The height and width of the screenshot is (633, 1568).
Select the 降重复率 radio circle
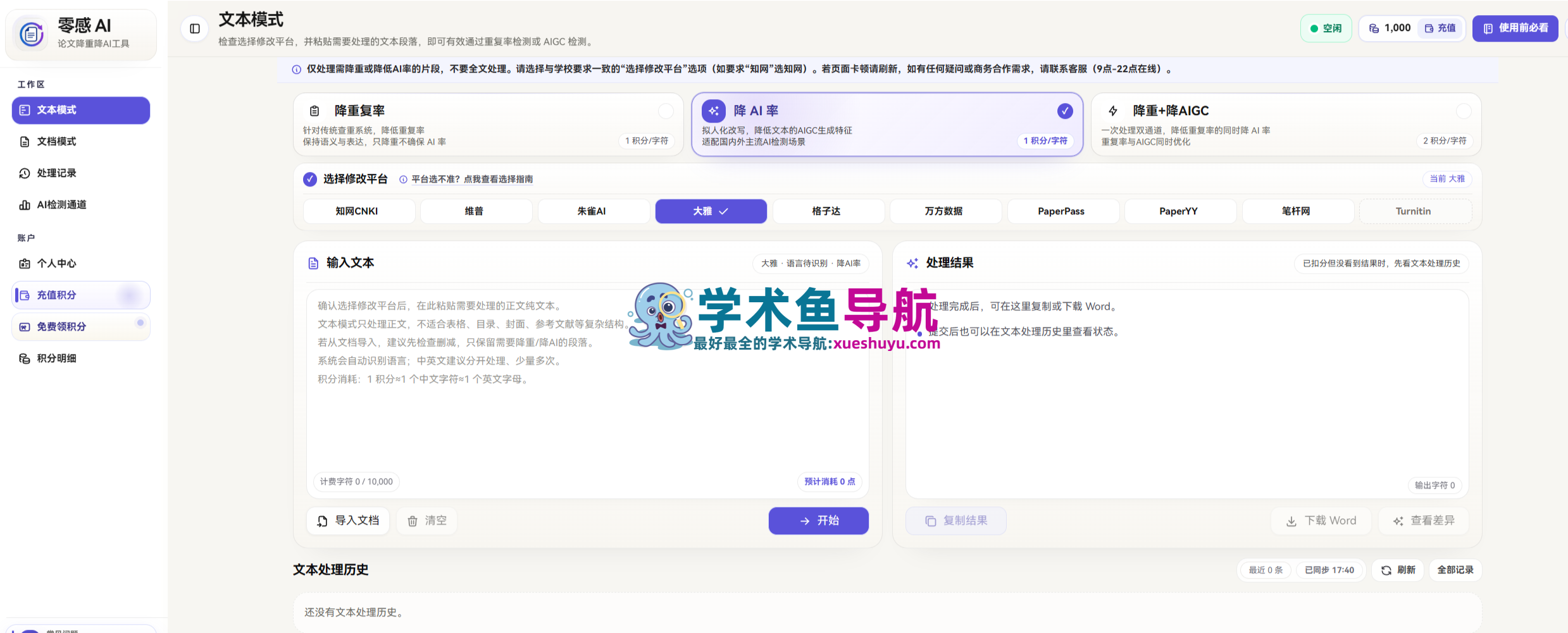coord(666,111)
